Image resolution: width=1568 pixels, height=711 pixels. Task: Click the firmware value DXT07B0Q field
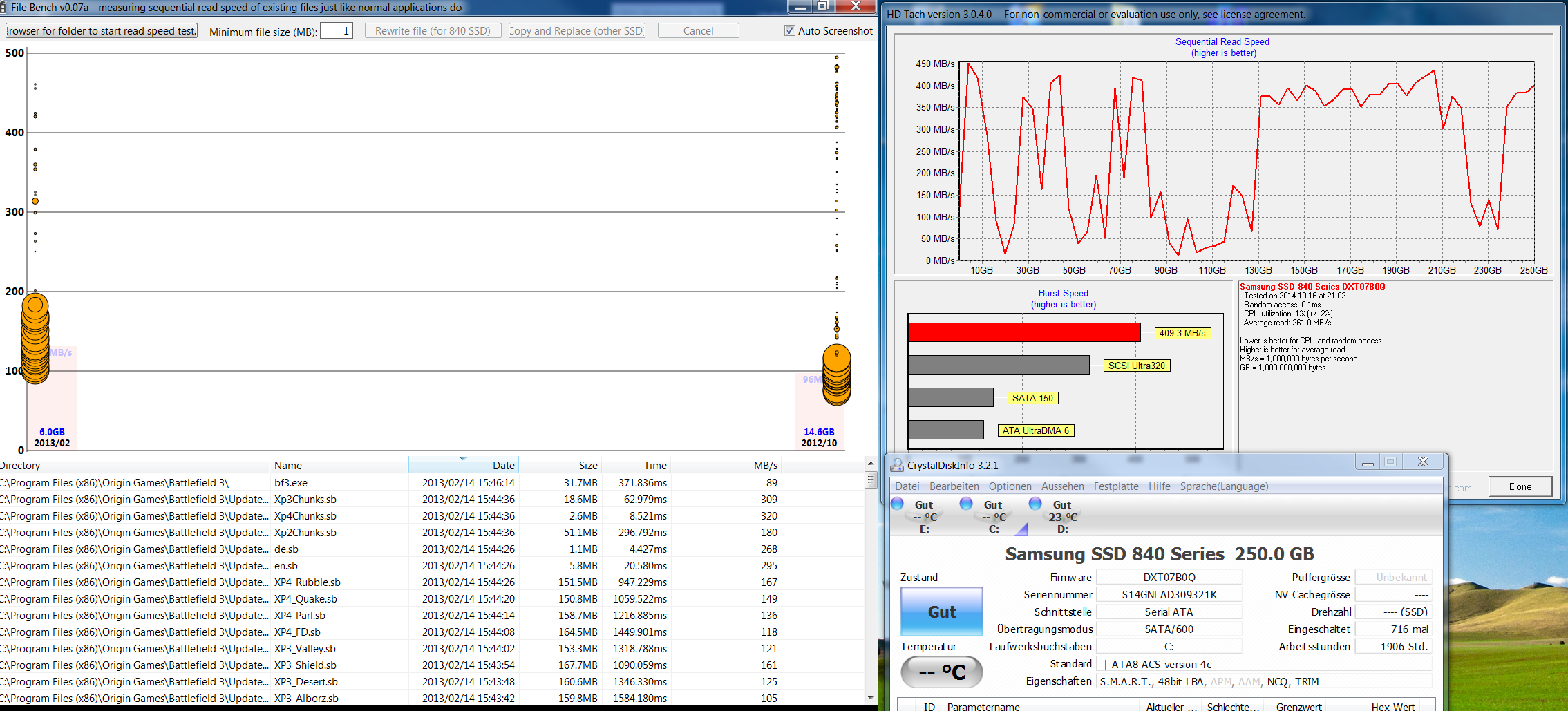(x=1169, y=577)
